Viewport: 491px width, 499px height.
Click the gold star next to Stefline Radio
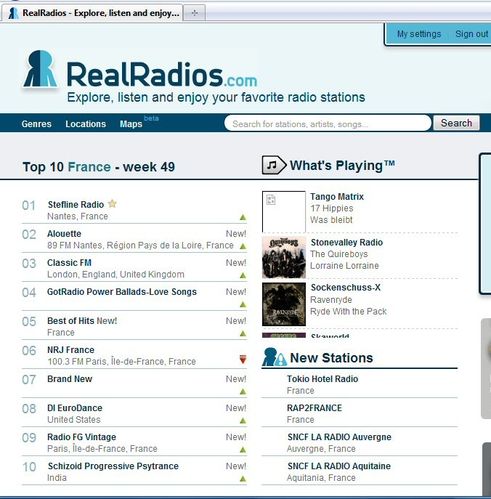(x=113, y=203)
